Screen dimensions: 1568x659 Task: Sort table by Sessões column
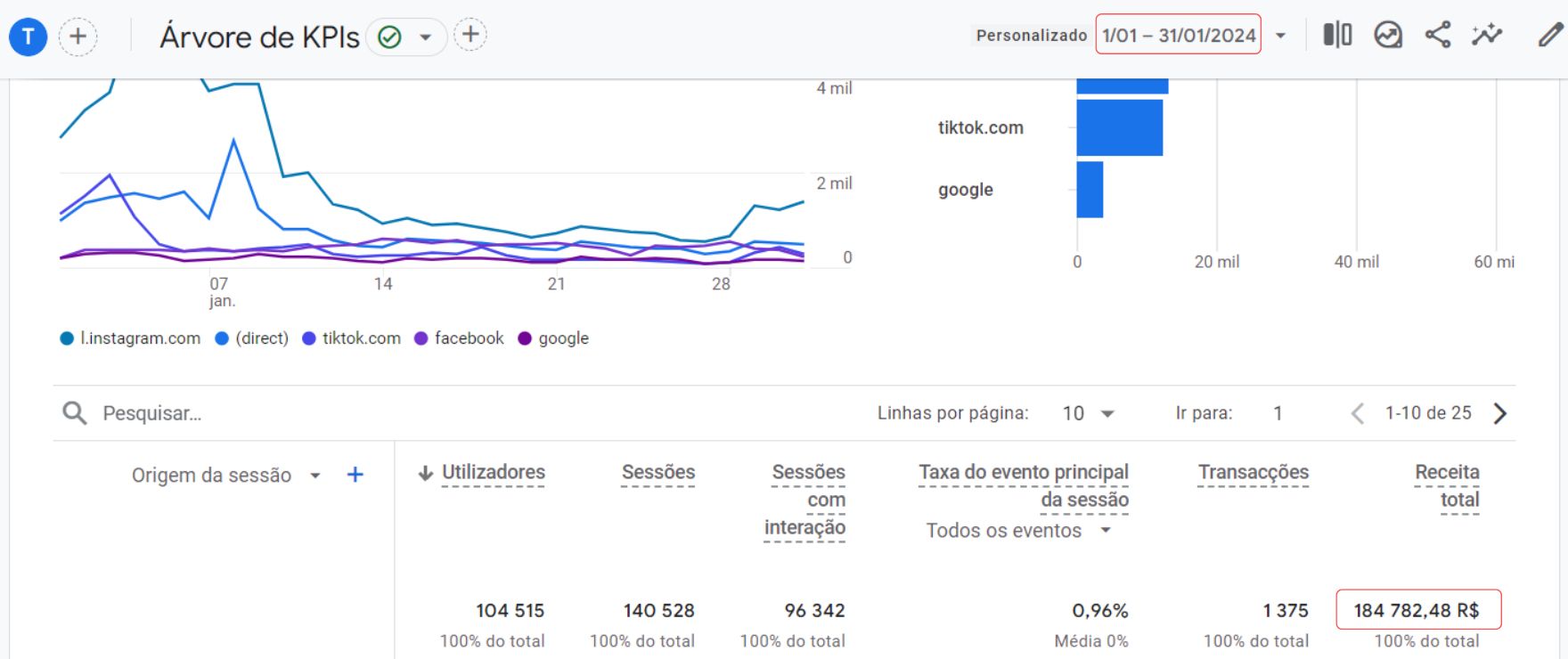657,472
